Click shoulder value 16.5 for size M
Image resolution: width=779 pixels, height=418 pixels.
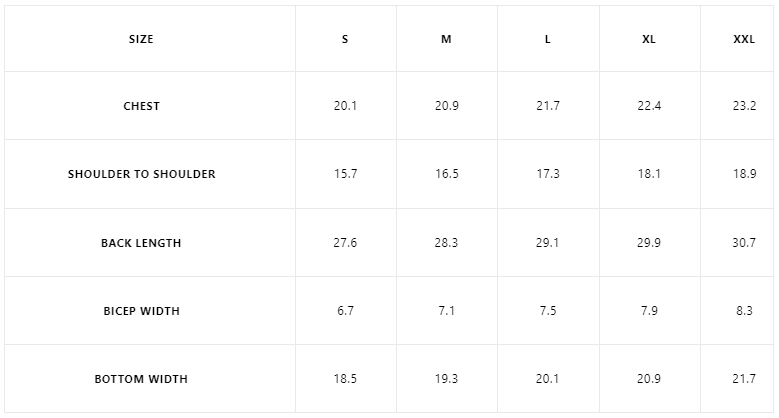tap(446, 174)
